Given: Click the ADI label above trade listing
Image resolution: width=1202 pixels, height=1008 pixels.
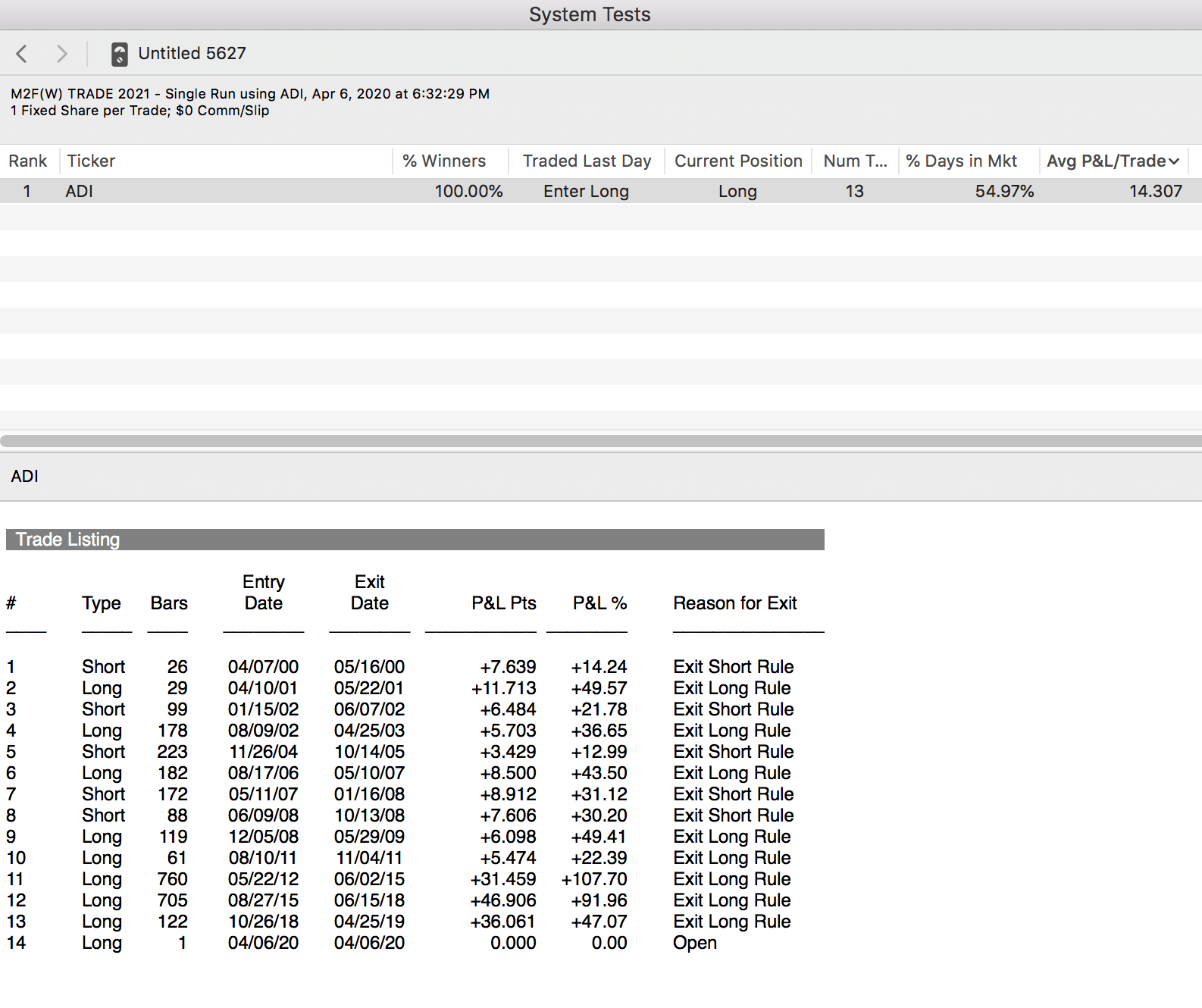Looking at the screenshot, I should [x=25, y=477].
